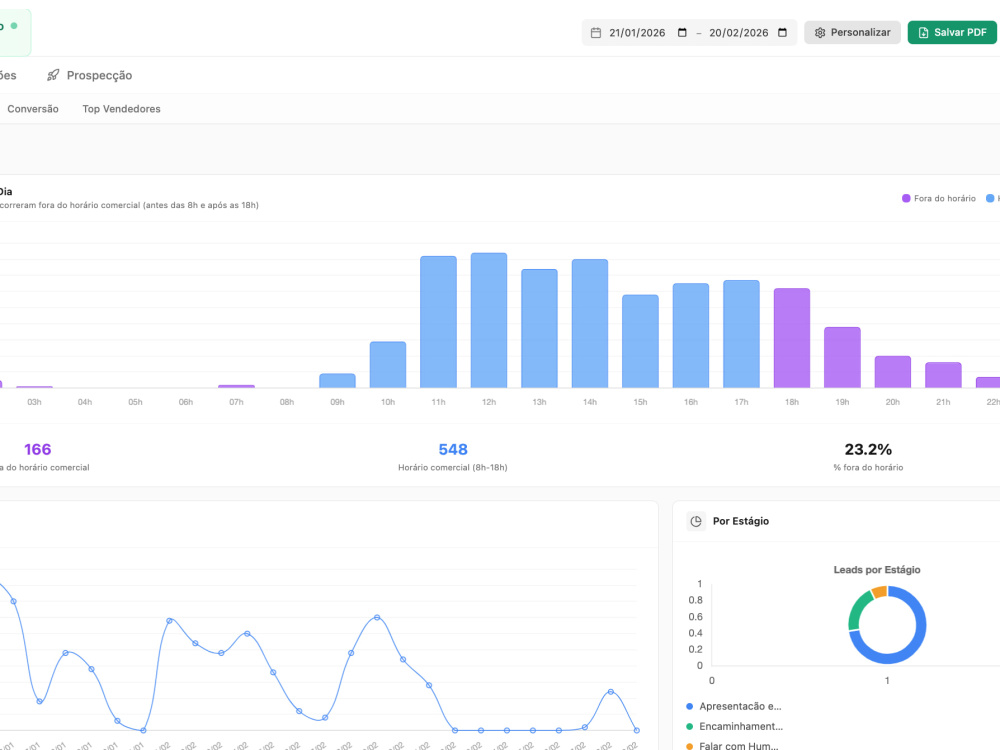Switch to the Prospecção tab
Viewport: 1000px width, 750px height.
click(89, 75)
